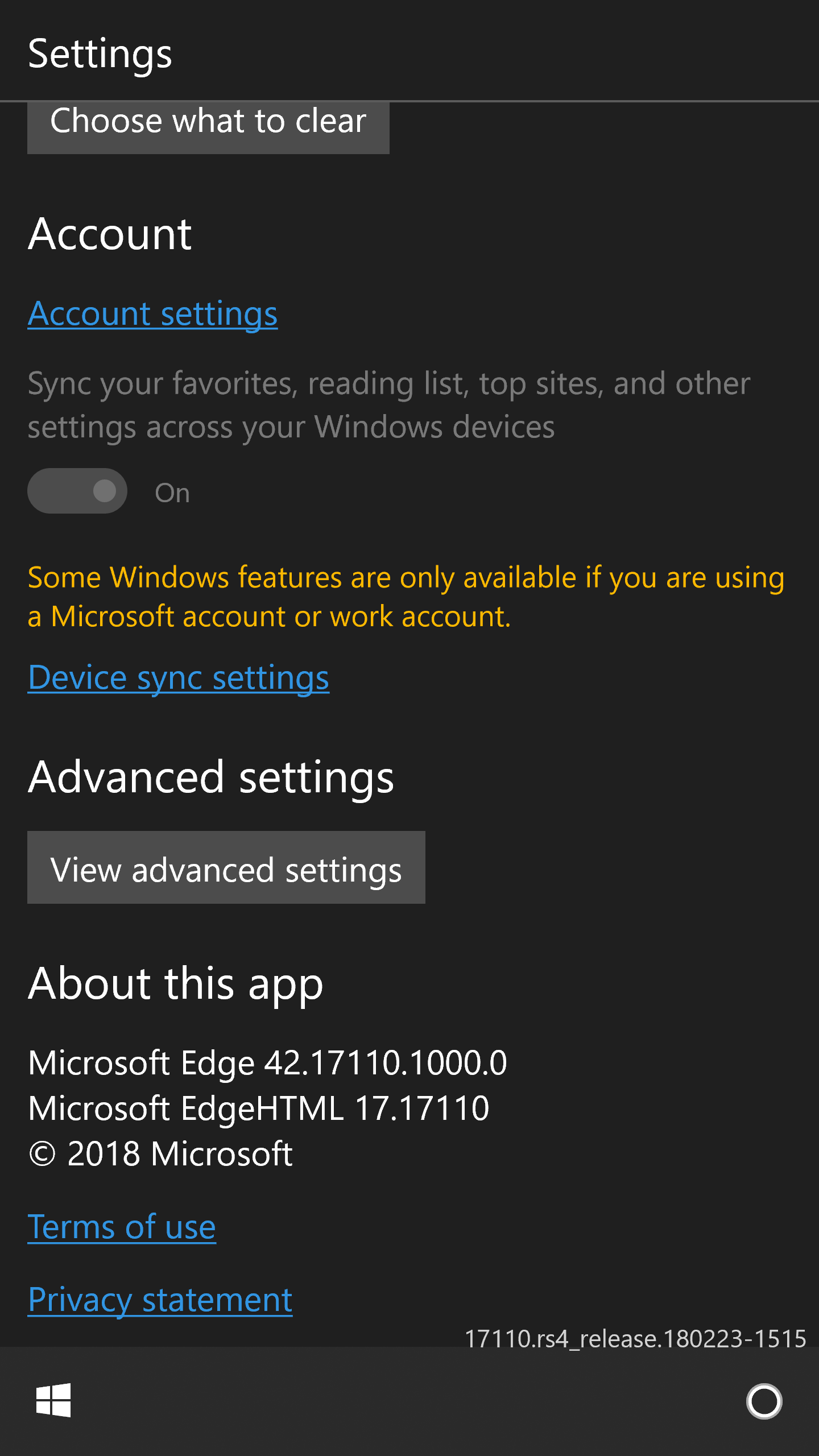Toggle the sync favorites switch
Image resolution: width=819 pixels, height=1456 pixels.
(77, 491)
